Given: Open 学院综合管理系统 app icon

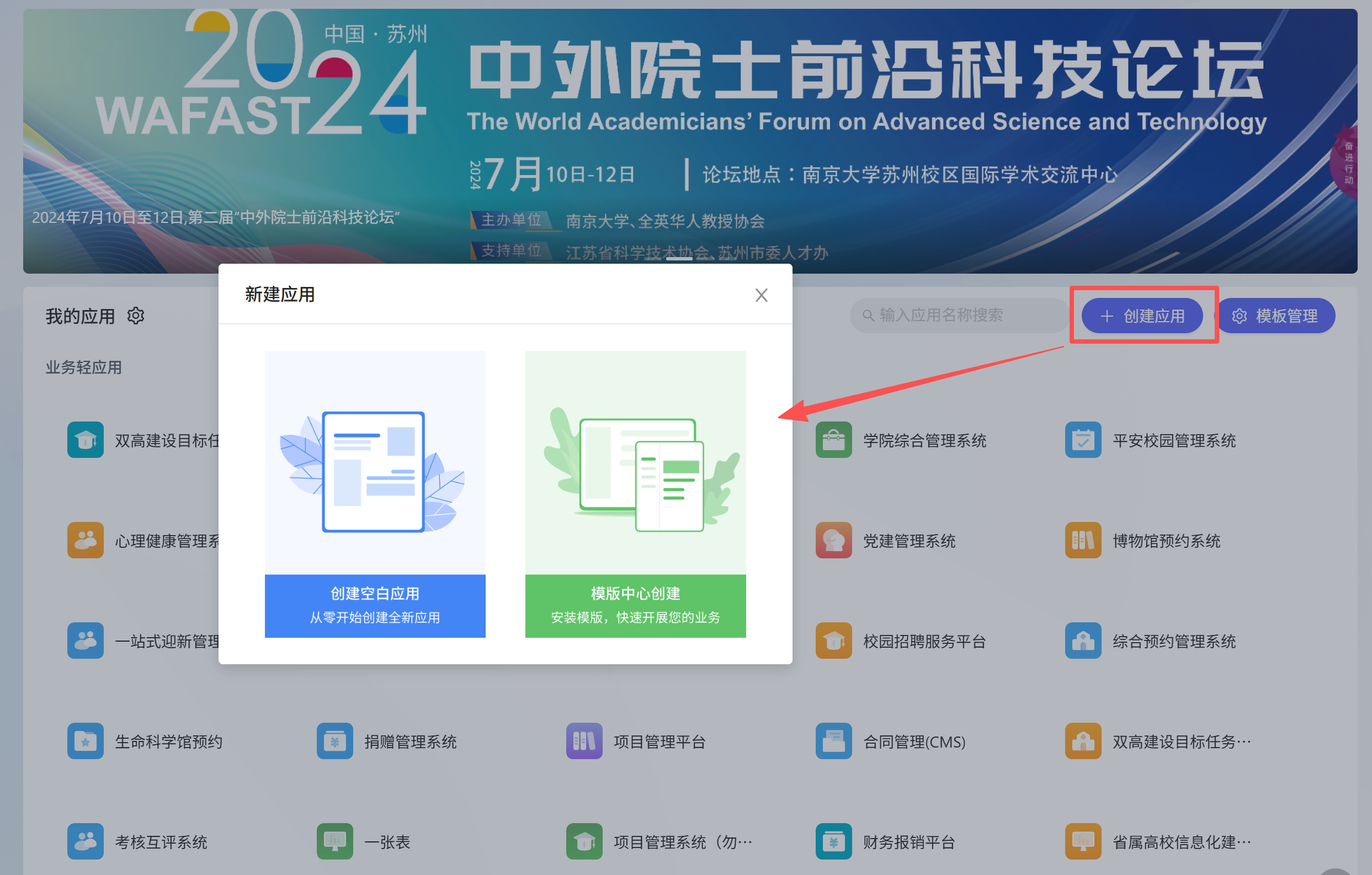Looking at the screenshot, I should [x=833, y=440].
